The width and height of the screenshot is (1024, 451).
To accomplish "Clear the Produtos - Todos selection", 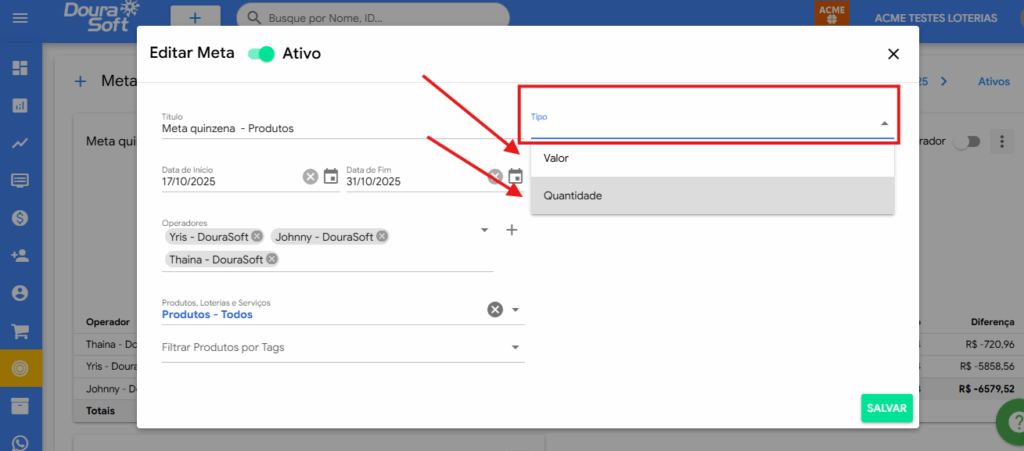I will (x=494, y=309).
